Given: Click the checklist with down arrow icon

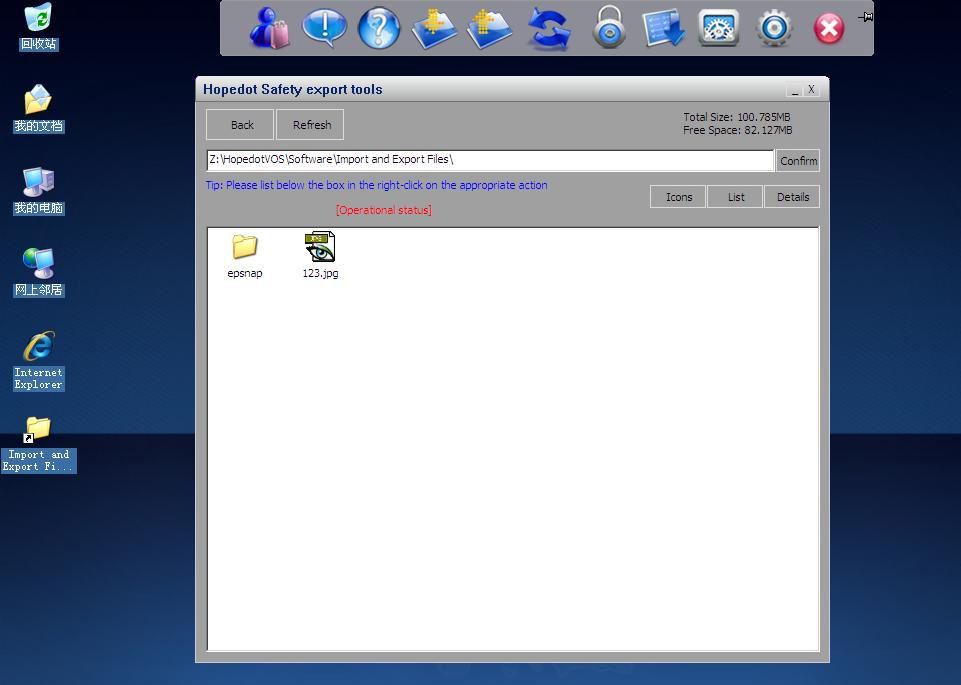Looking at the screenshot, I should [x=663, y=28].
